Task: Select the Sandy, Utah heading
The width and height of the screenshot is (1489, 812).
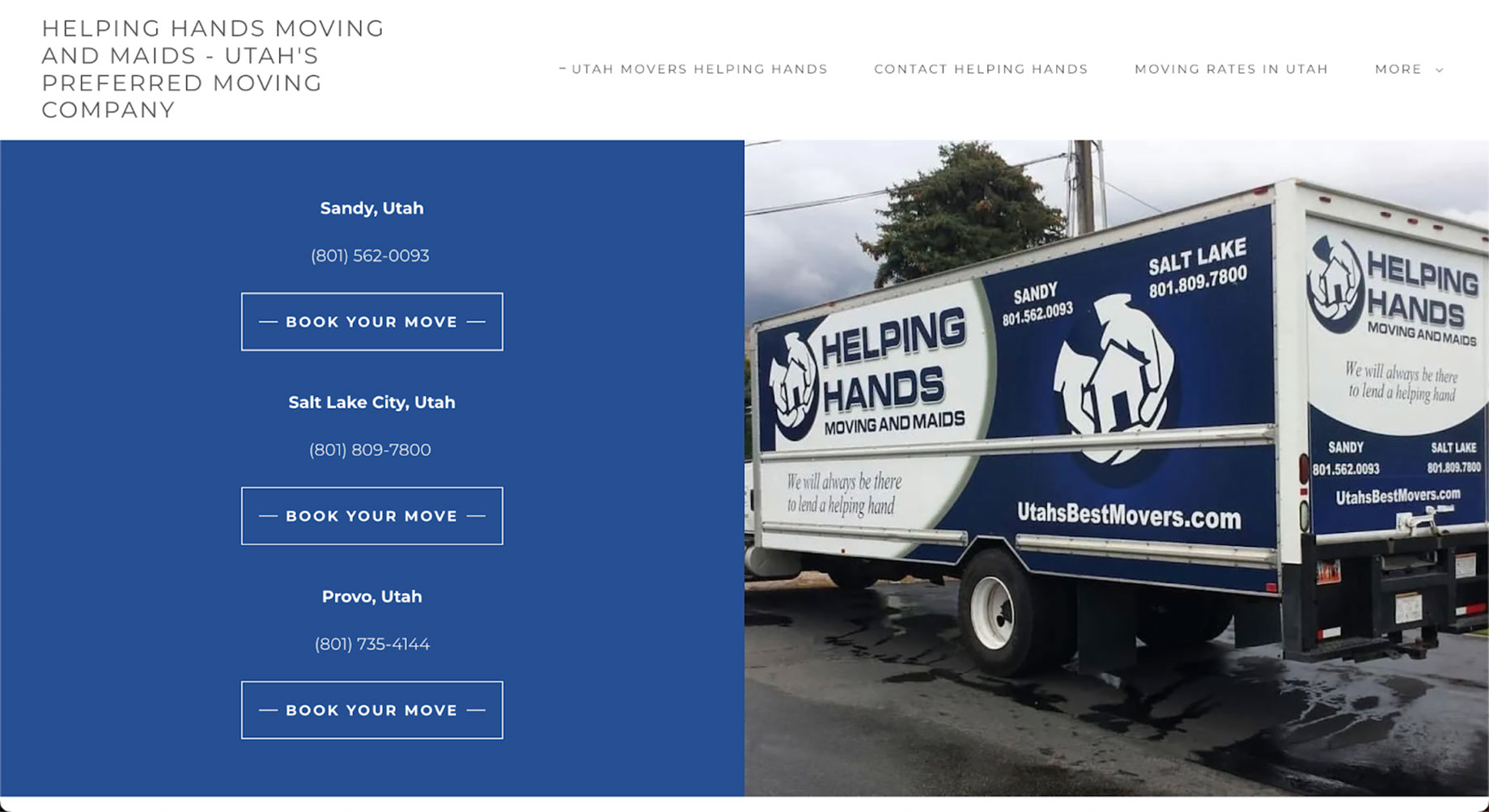Action: (371, 209)
